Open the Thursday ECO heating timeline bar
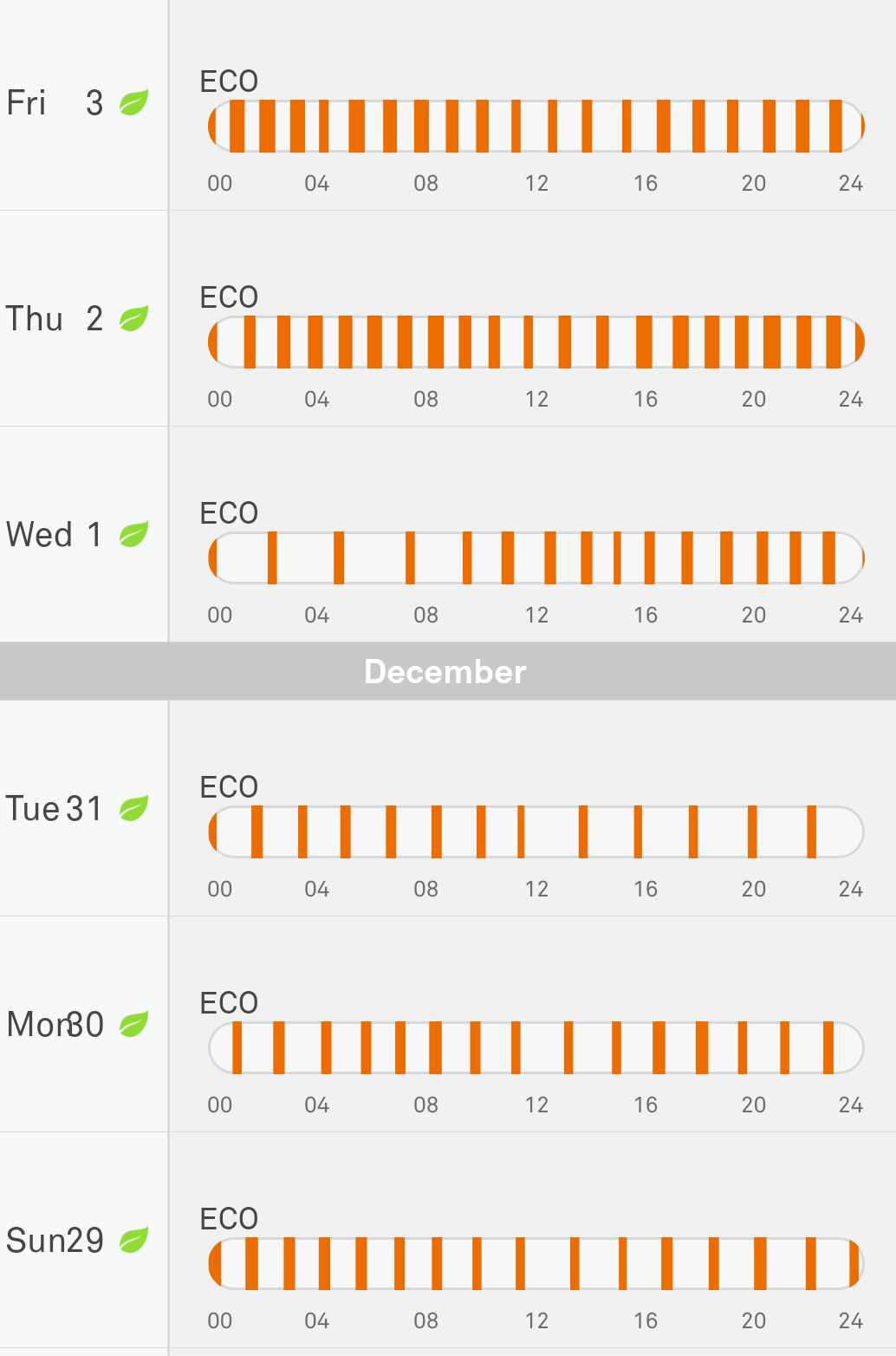896x1356 pixels. [x=536, y=342]
